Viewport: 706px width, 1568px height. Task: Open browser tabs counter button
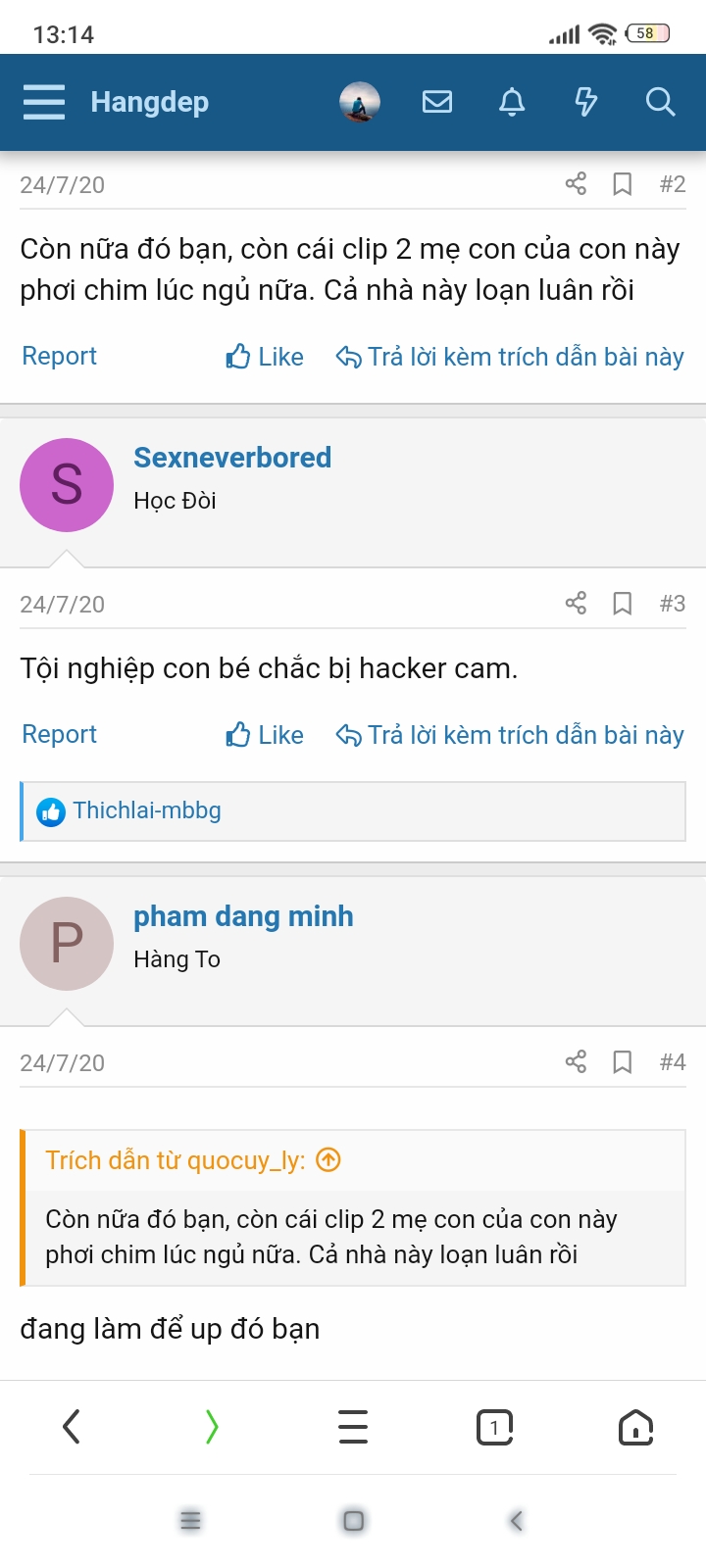495,1427
